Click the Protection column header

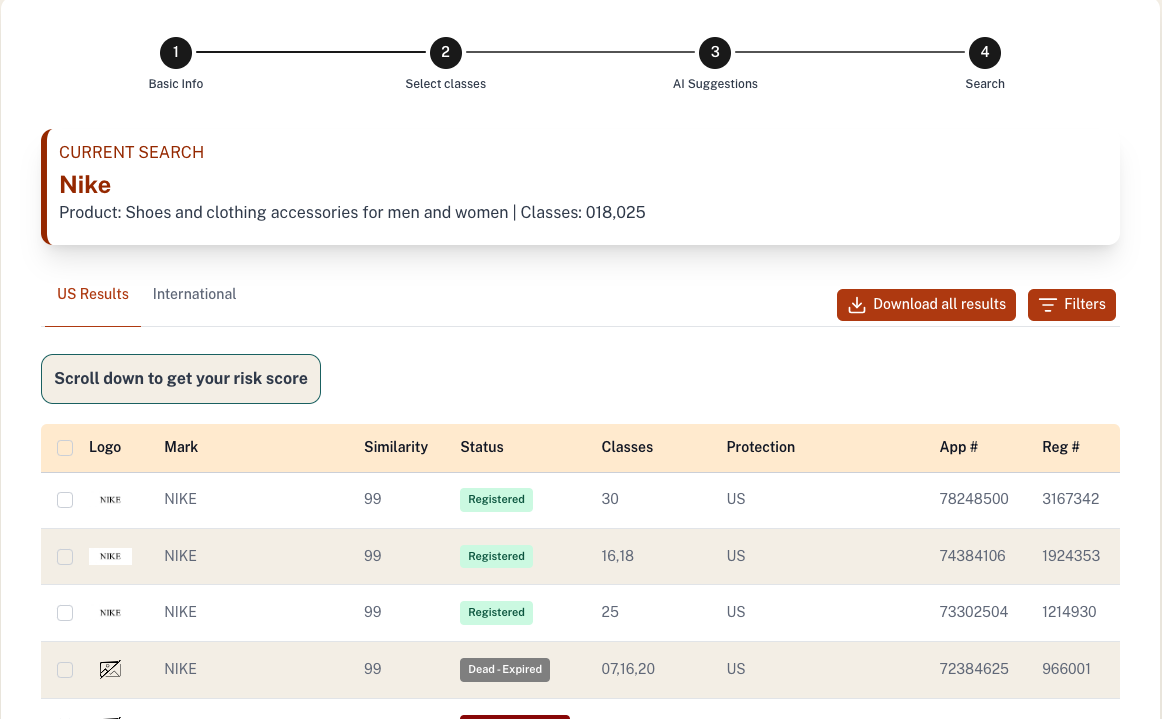(760, 447)
